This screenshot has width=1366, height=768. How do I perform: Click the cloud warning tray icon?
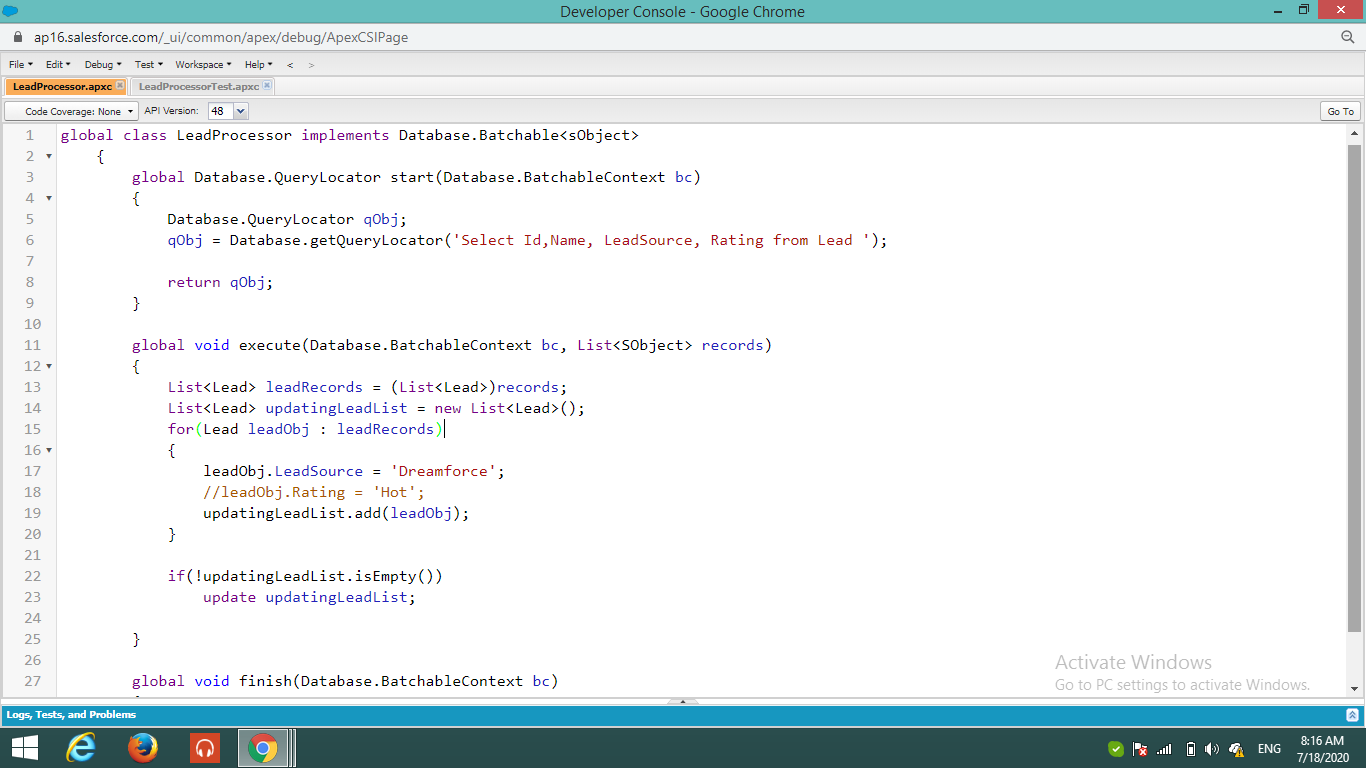pos(1236,749)
